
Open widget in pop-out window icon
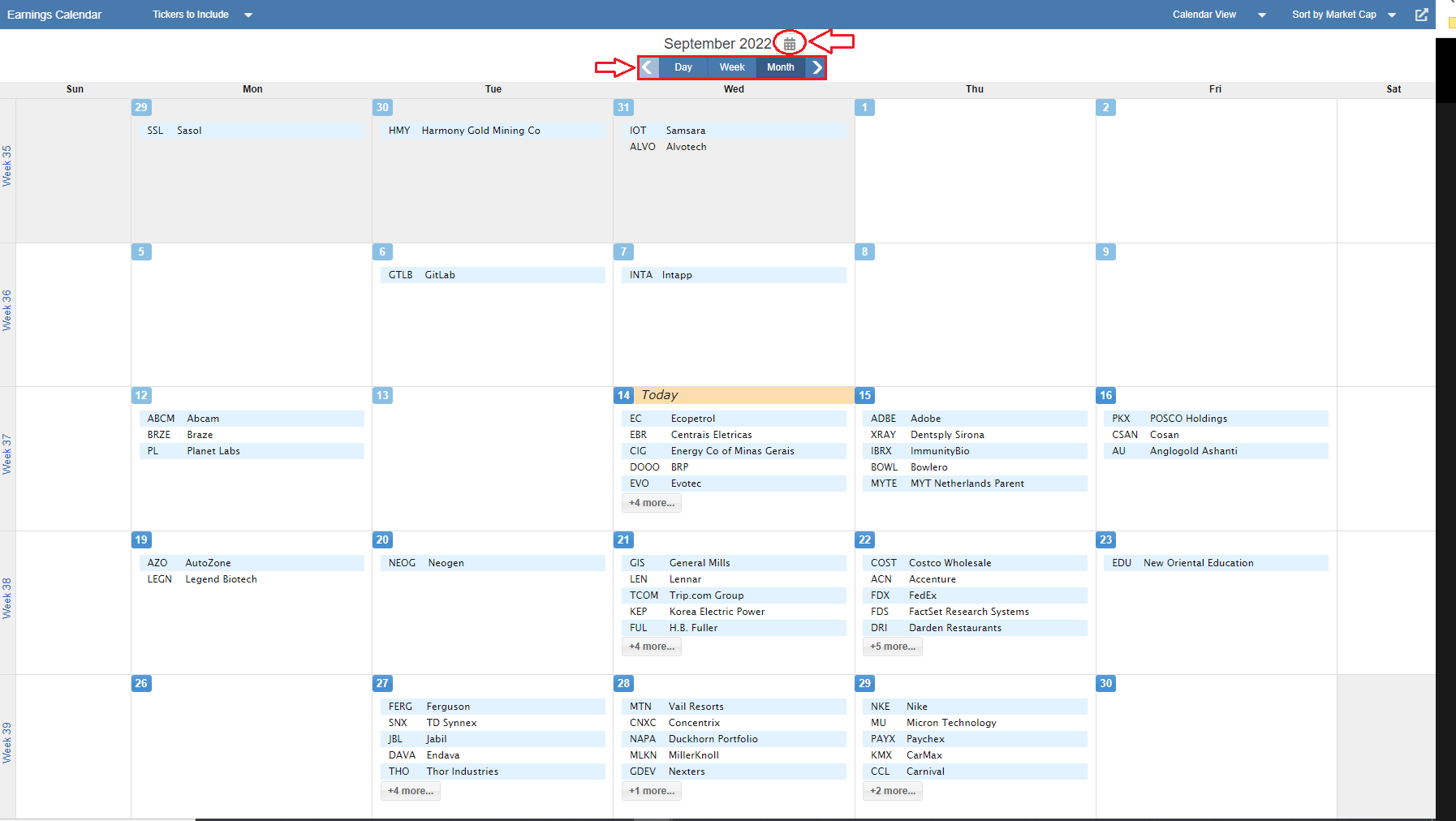(1422, 15)
